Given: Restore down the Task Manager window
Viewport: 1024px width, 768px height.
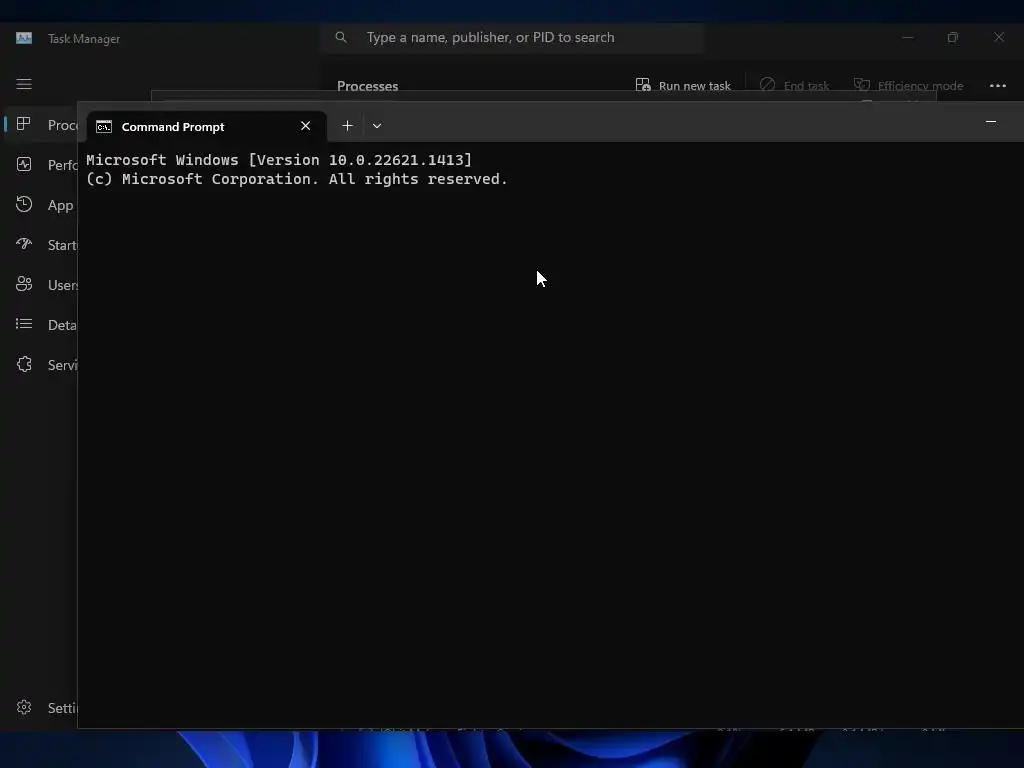Looking at the screenshot, I should tap(953, 37).
